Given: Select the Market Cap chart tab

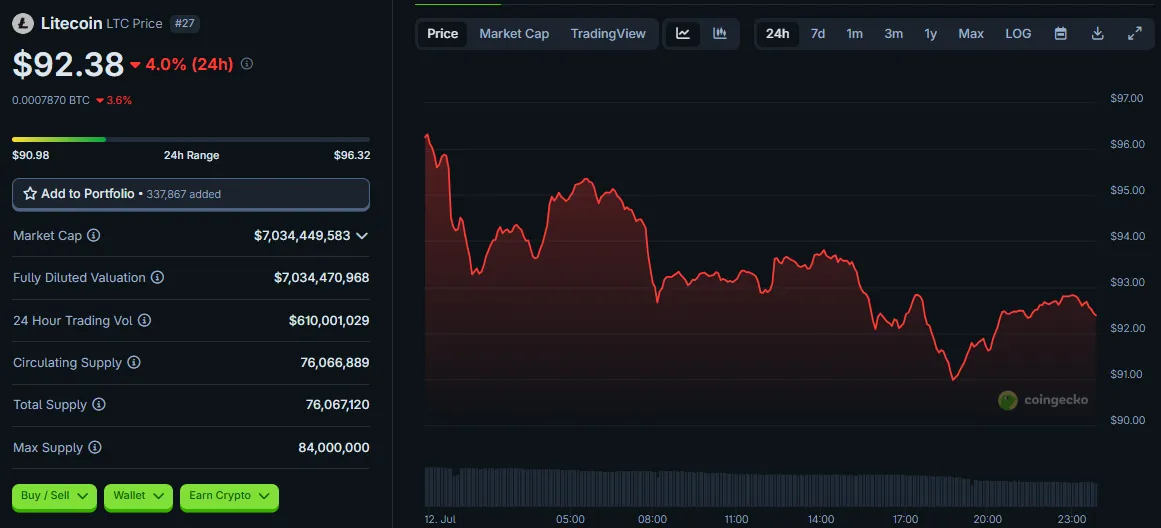Looking at the screenshot, I should (514, 33).
